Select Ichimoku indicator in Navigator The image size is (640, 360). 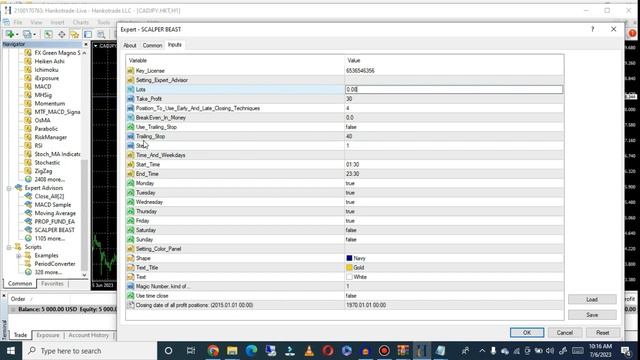click(x=46, y=70)
